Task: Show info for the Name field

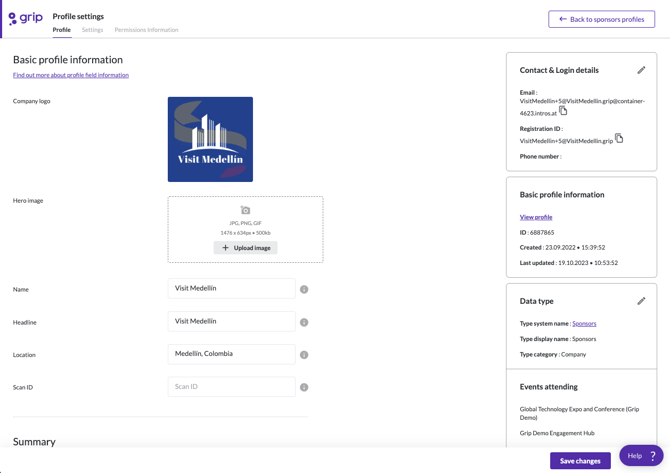Action: [x=304, y=289]
